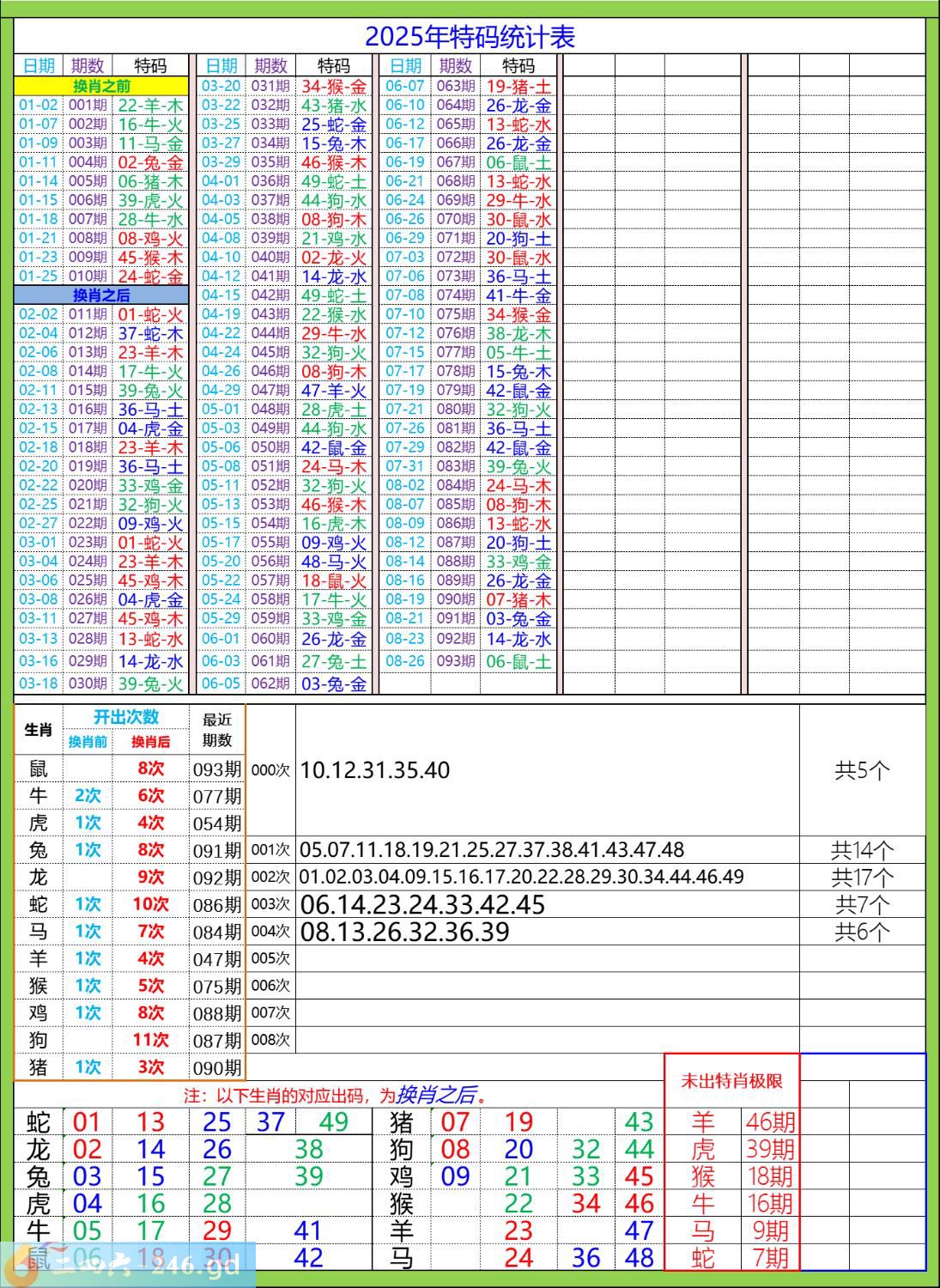The width and height of the screenshot is (940, 1288).
Task: Click the "054期" latest period for 虎
Action: pos(217,823)
